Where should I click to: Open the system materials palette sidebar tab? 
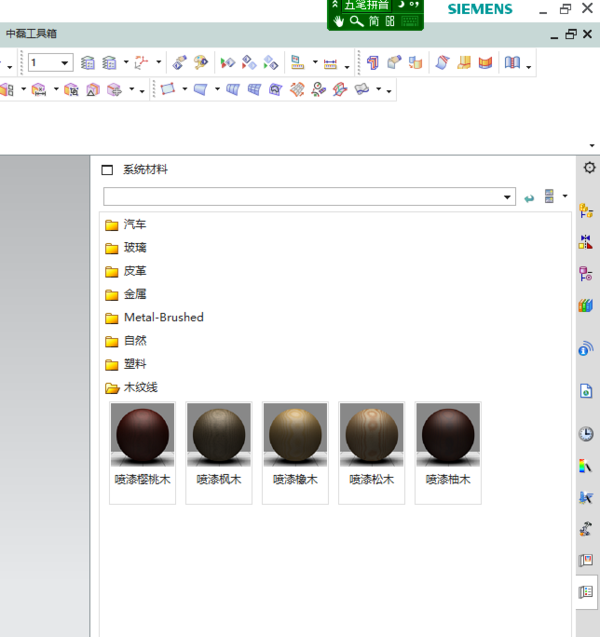[586, 592]
